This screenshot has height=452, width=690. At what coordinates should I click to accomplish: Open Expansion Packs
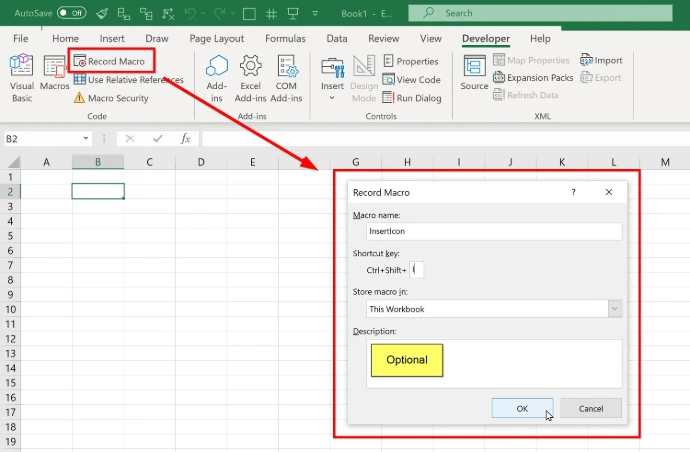coord(533,77)
